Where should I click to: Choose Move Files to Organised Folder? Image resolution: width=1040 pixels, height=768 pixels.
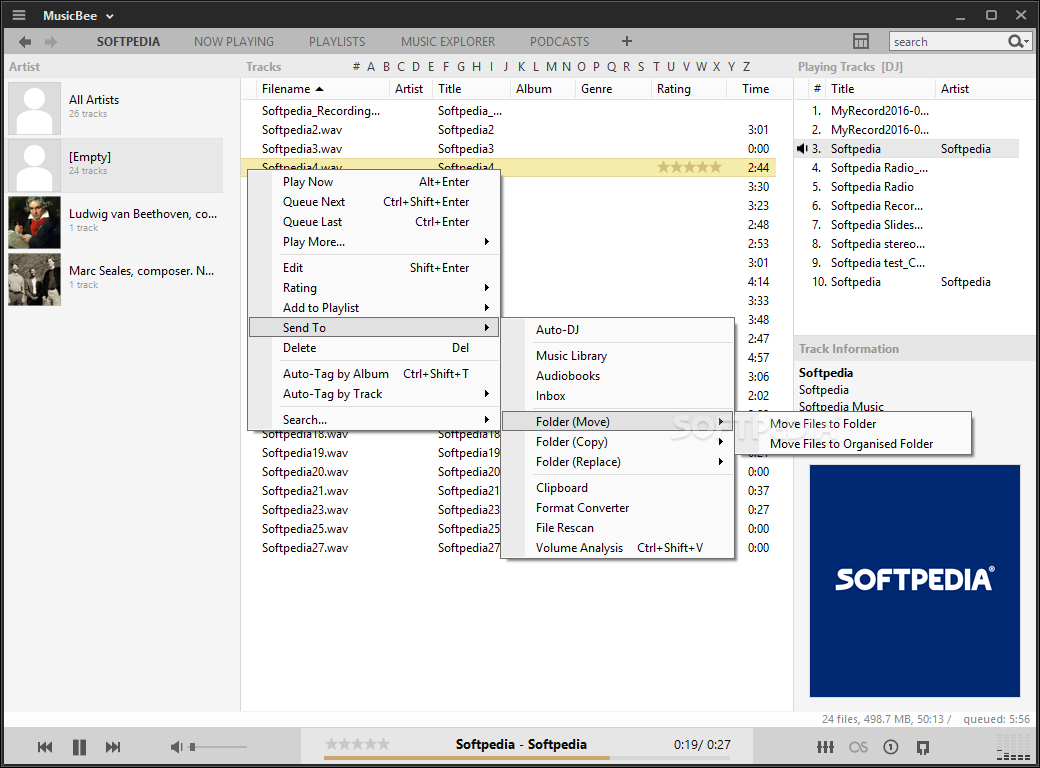tap(851, 444)
